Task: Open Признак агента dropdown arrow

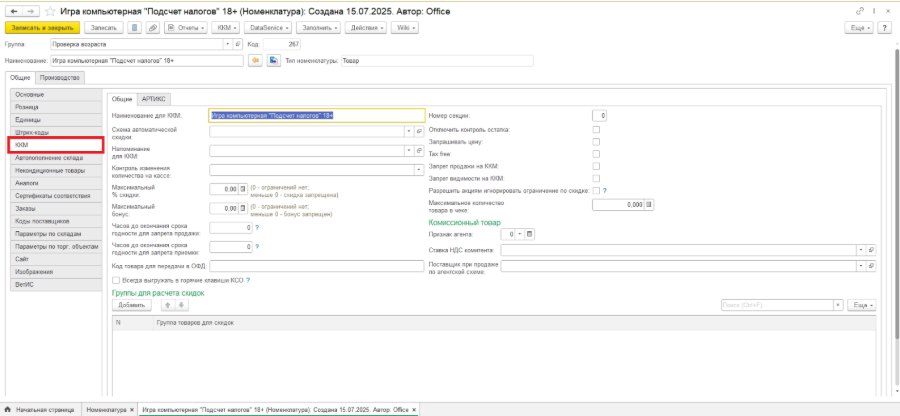Action: click(519, 234)
